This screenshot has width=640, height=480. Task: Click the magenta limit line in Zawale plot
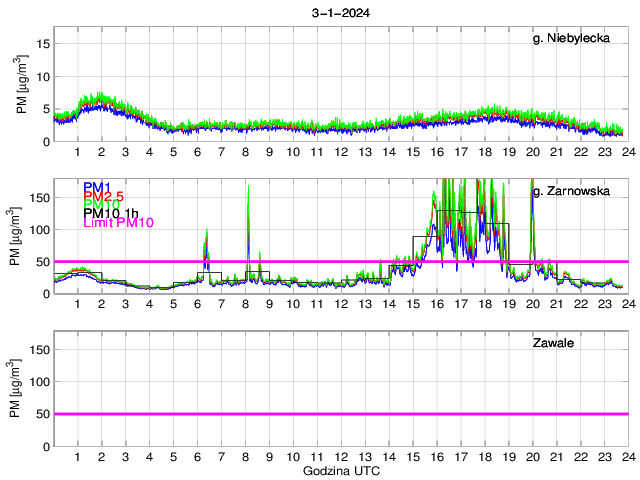tap(340, 413)
